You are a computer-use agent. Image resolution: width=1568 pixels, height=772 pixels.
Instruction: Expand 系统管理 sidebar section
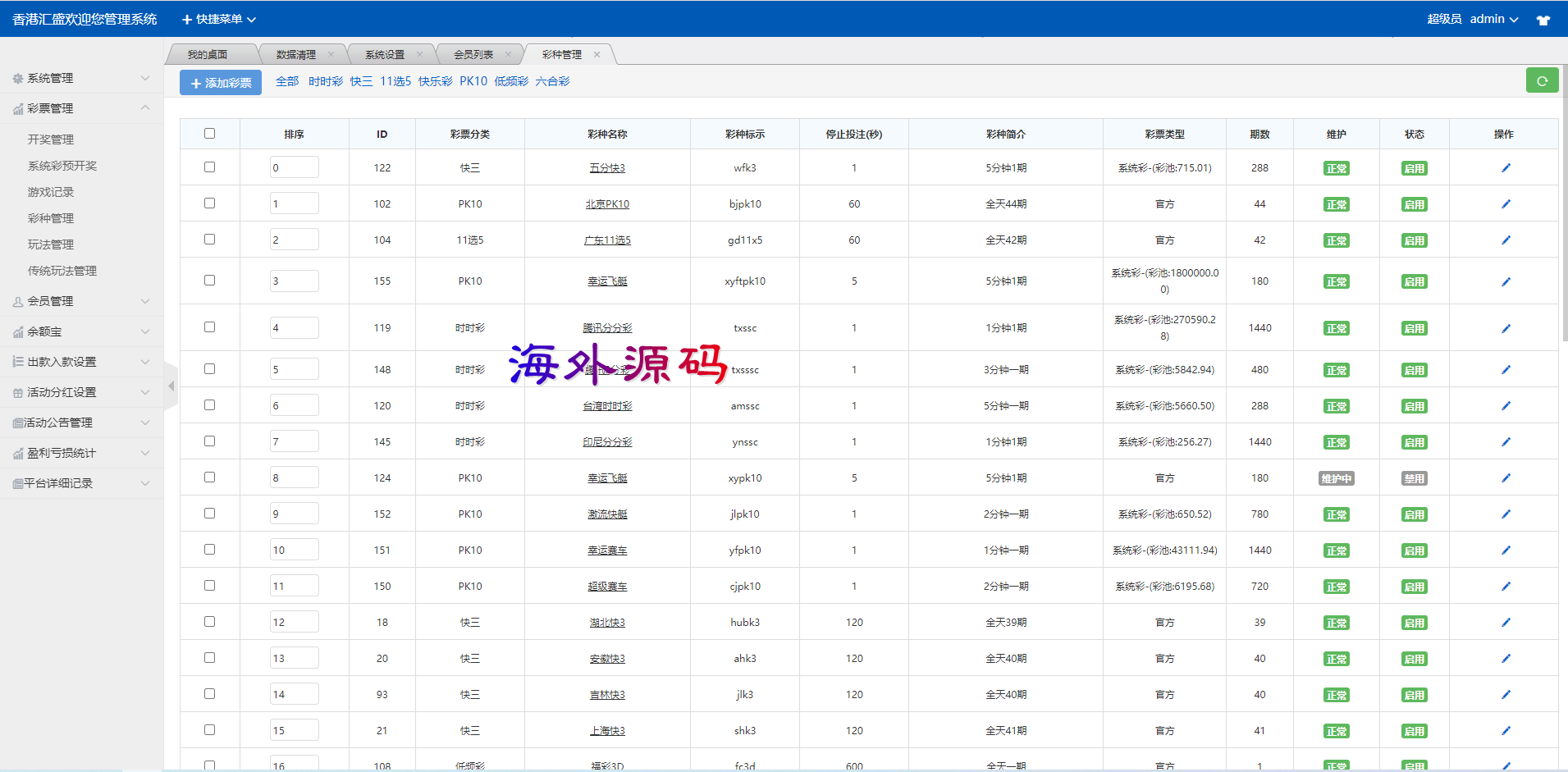pos(81,78)
